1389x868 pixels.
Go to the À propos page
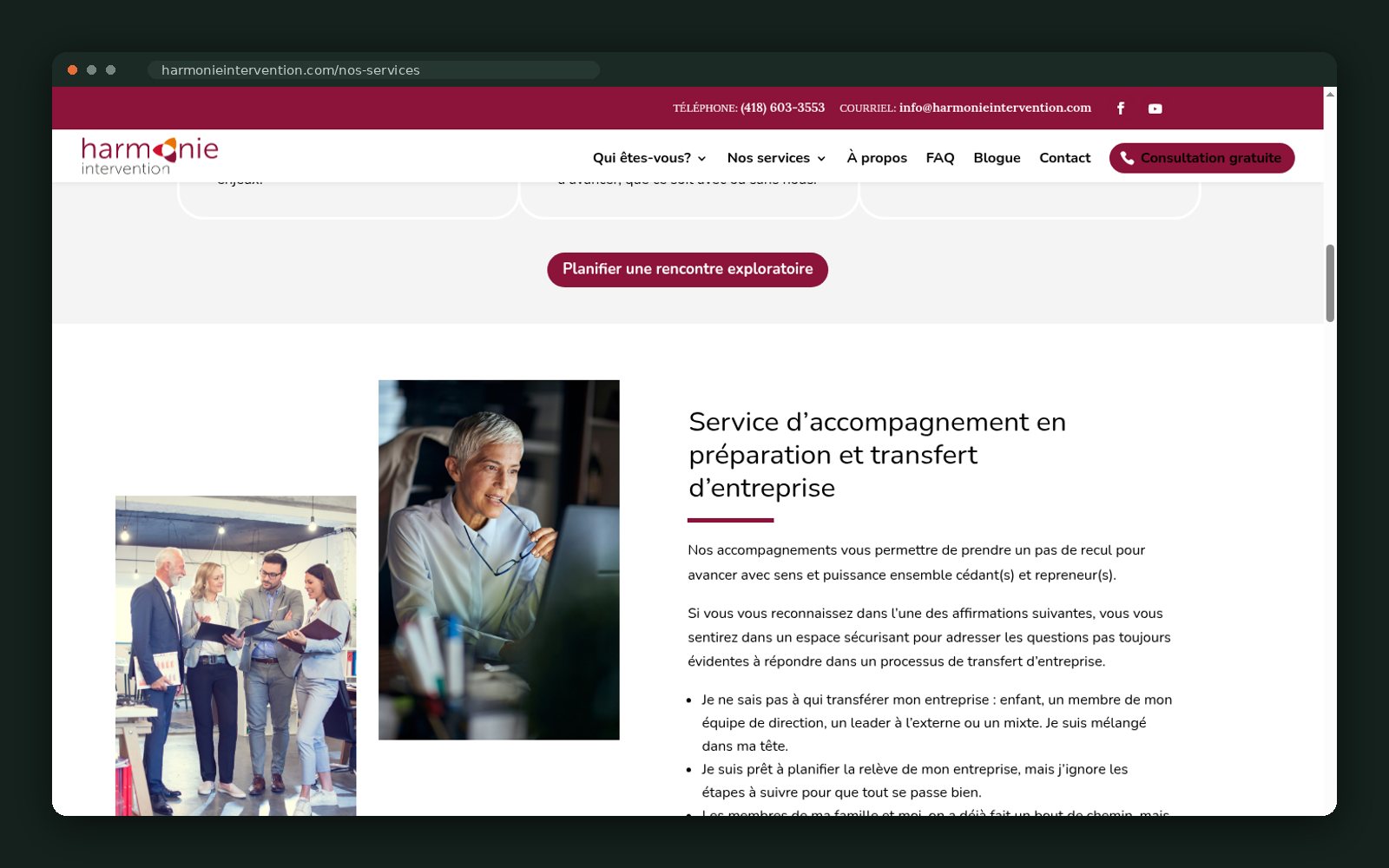[877, 158]
